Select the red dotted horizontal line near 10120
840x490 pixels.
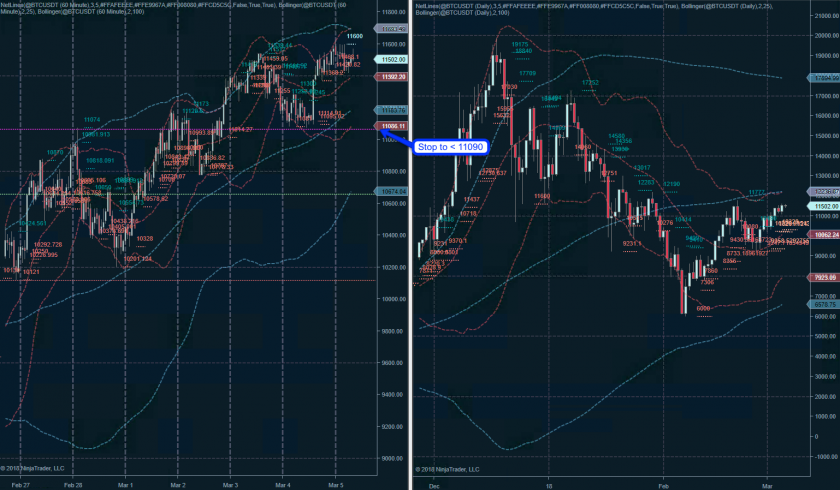click(x=189, y=280)
